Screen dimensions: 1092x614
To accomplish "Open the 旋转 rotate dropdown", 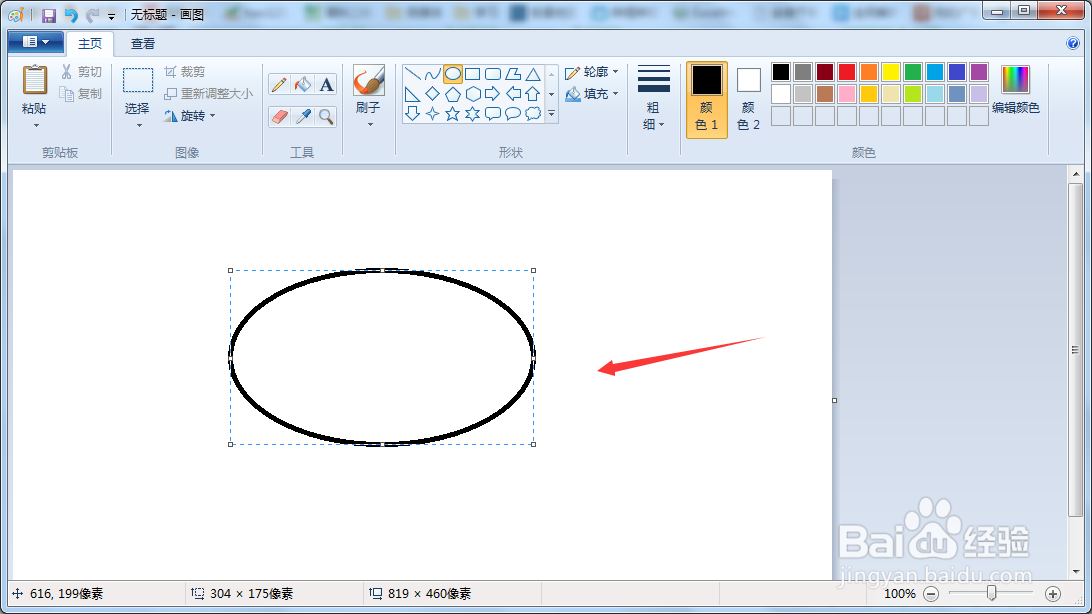I will [x=189, y=116].
